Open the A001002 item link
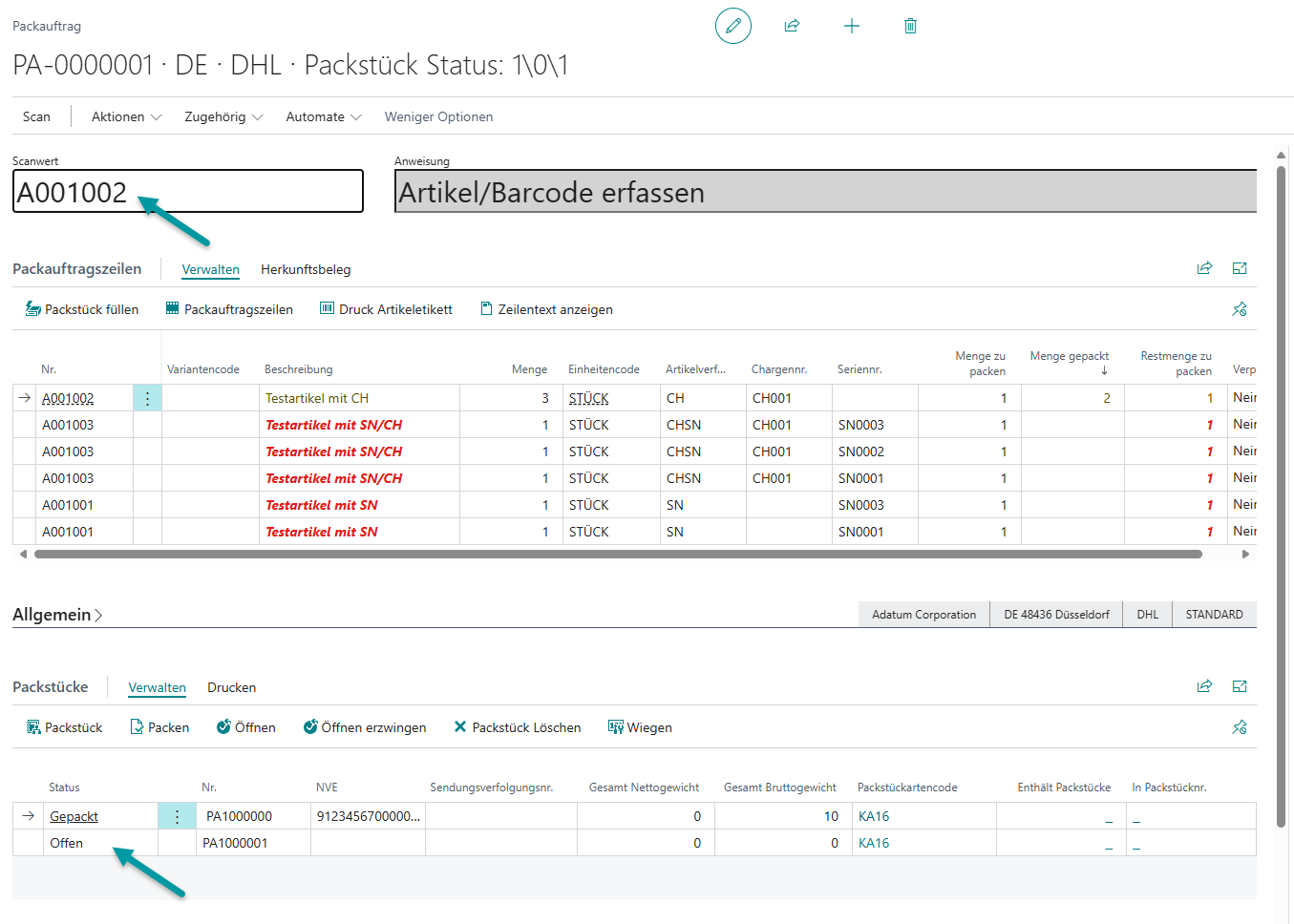This screenshot has height=924, width=1294. tap(68, 398)
